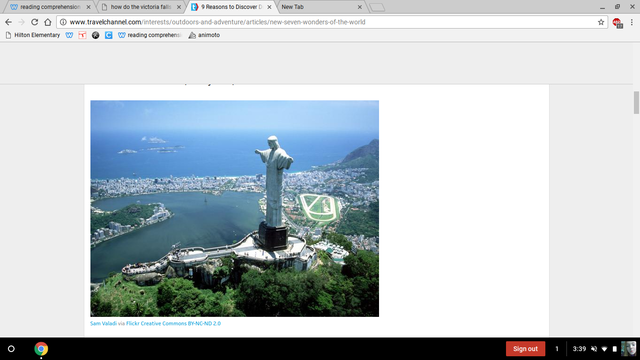Open the red extension icon in the toolbar

tap(618, 23)
